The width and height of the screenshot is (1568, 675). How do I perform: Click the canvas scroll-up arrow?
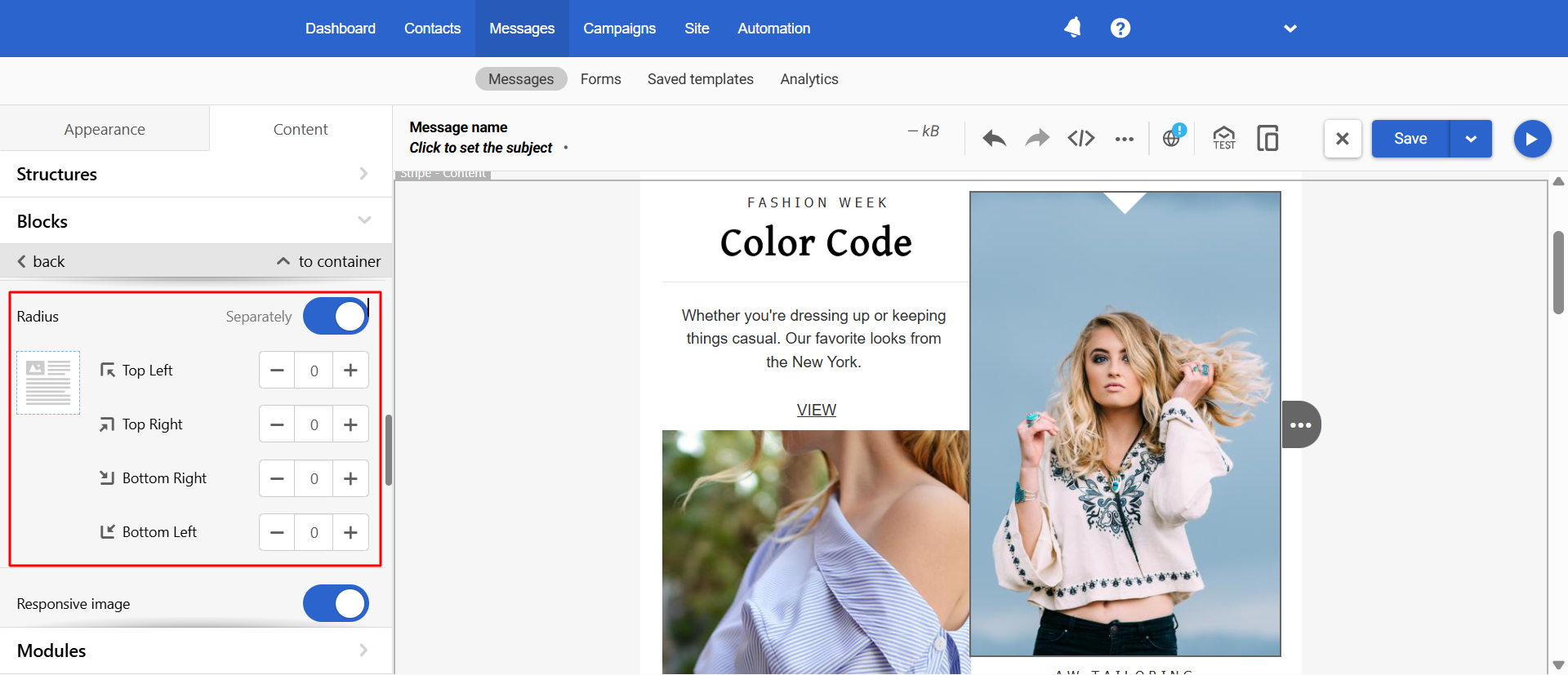(1558, 181)
